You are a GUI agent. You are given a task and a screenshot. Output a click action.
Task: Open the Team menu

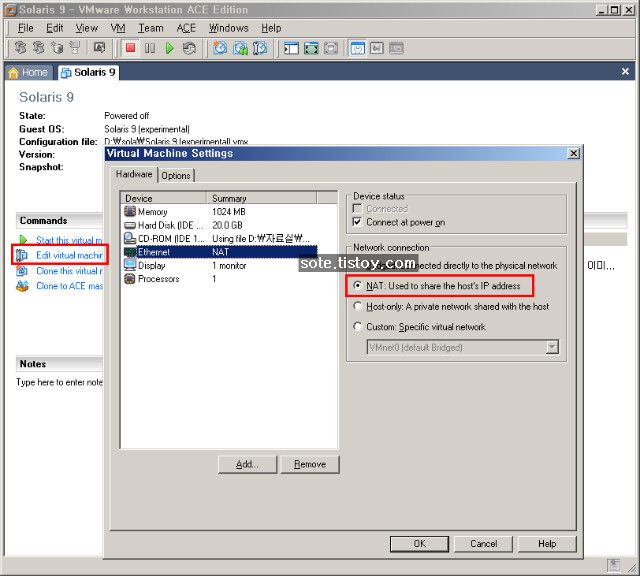(151, 28)
